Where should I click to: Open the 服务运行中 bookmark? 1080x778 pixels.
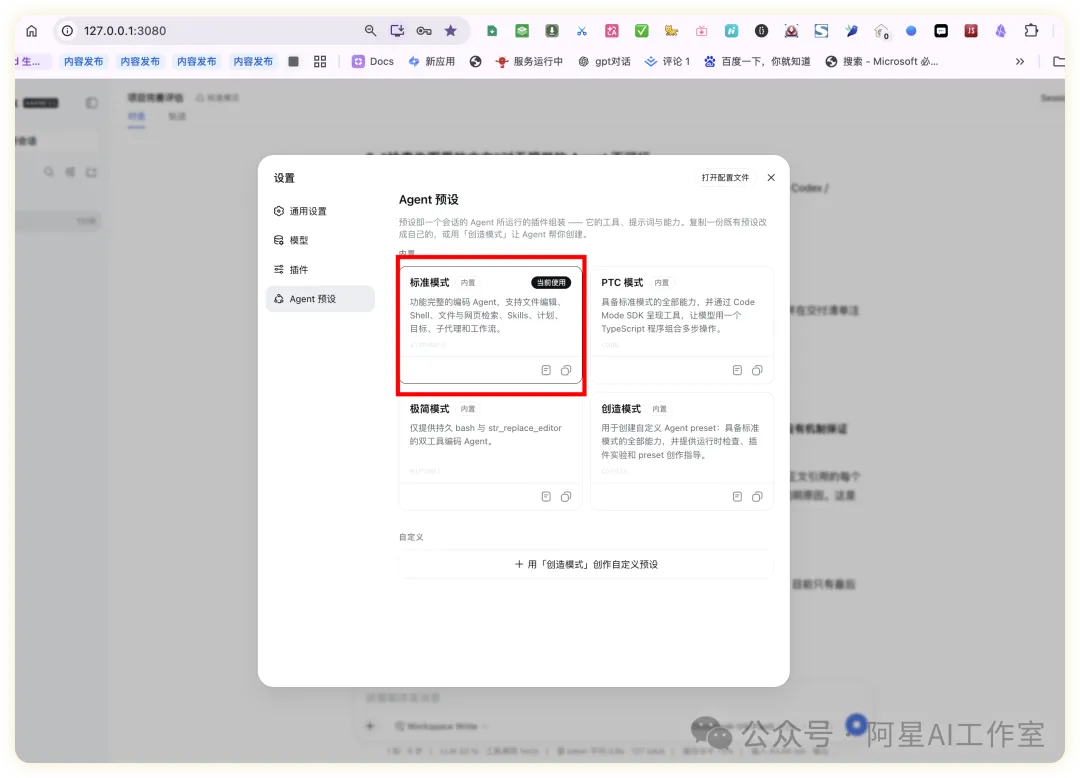tap(529, 61)
